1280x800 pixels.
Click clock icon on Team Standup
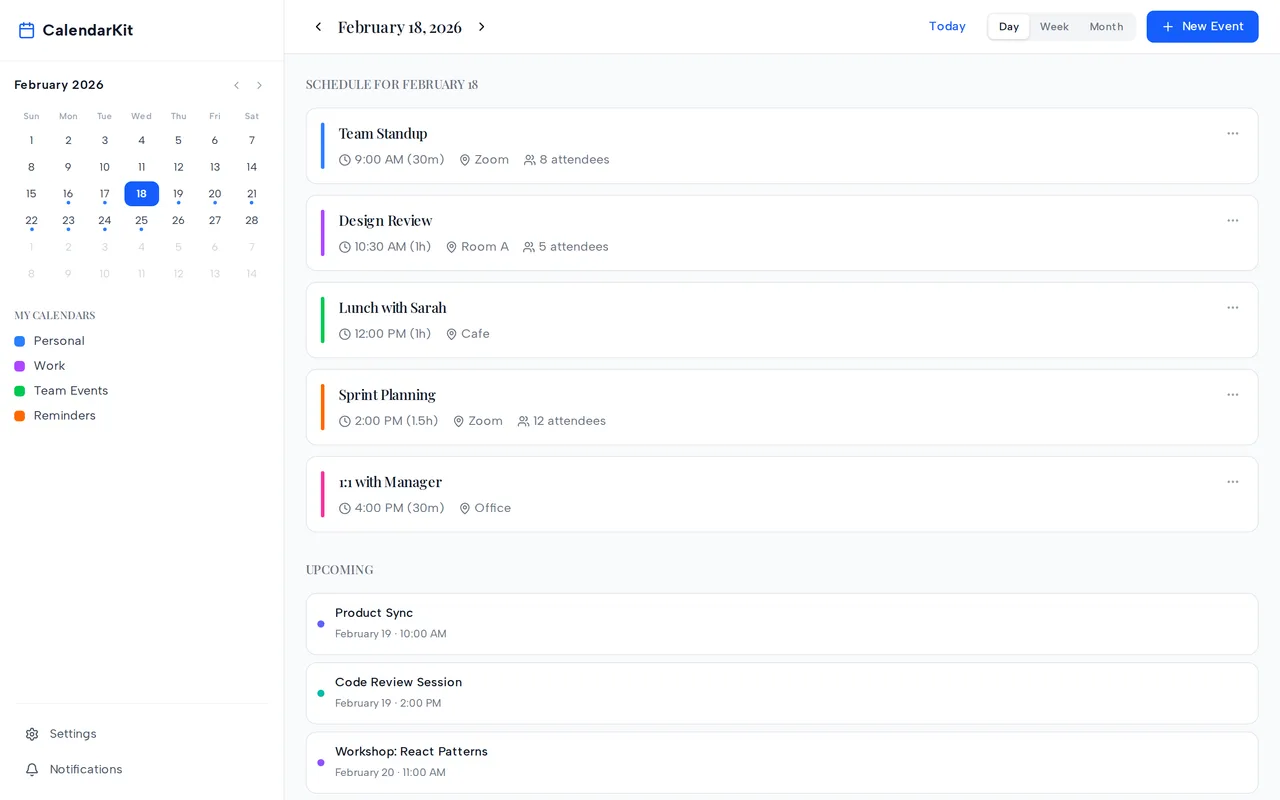pyautogui.click(x=345, y=160)
